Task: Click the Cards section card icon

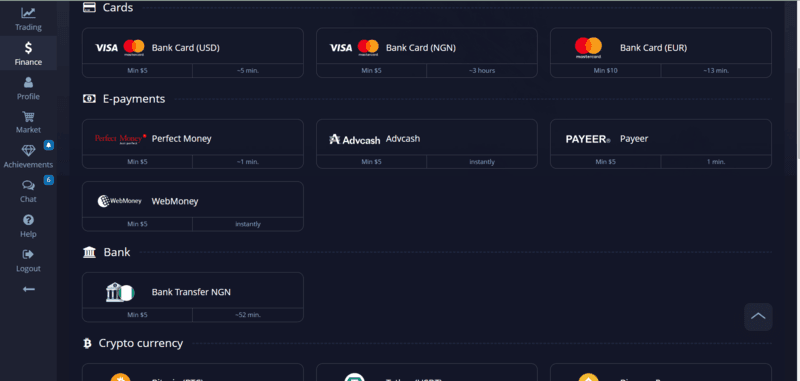Action: pos(89,8)
